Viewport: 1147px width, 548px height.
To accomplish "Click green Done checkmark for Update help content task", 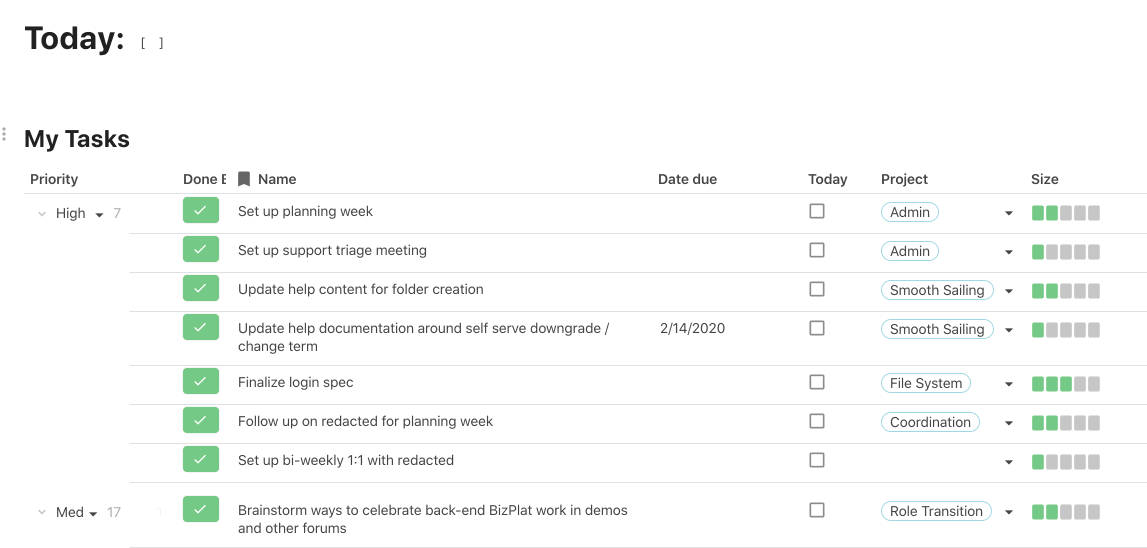I will [201, 289].
